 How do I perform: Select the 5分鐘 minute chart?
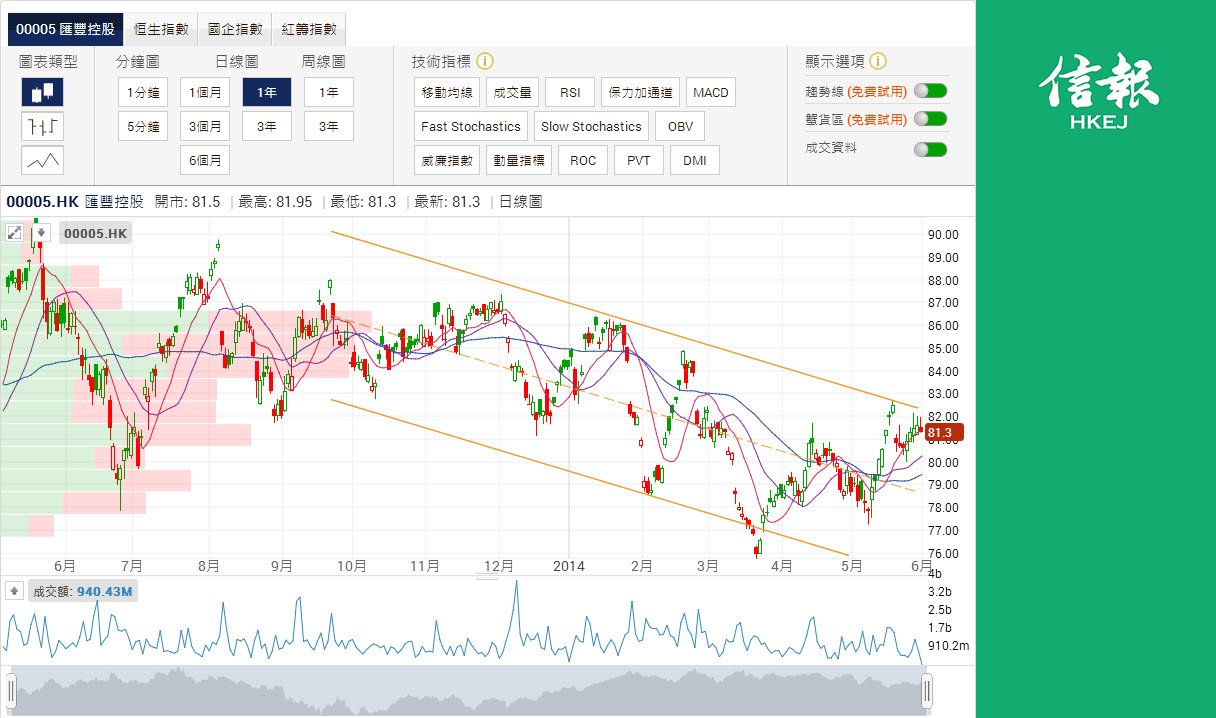143,126
